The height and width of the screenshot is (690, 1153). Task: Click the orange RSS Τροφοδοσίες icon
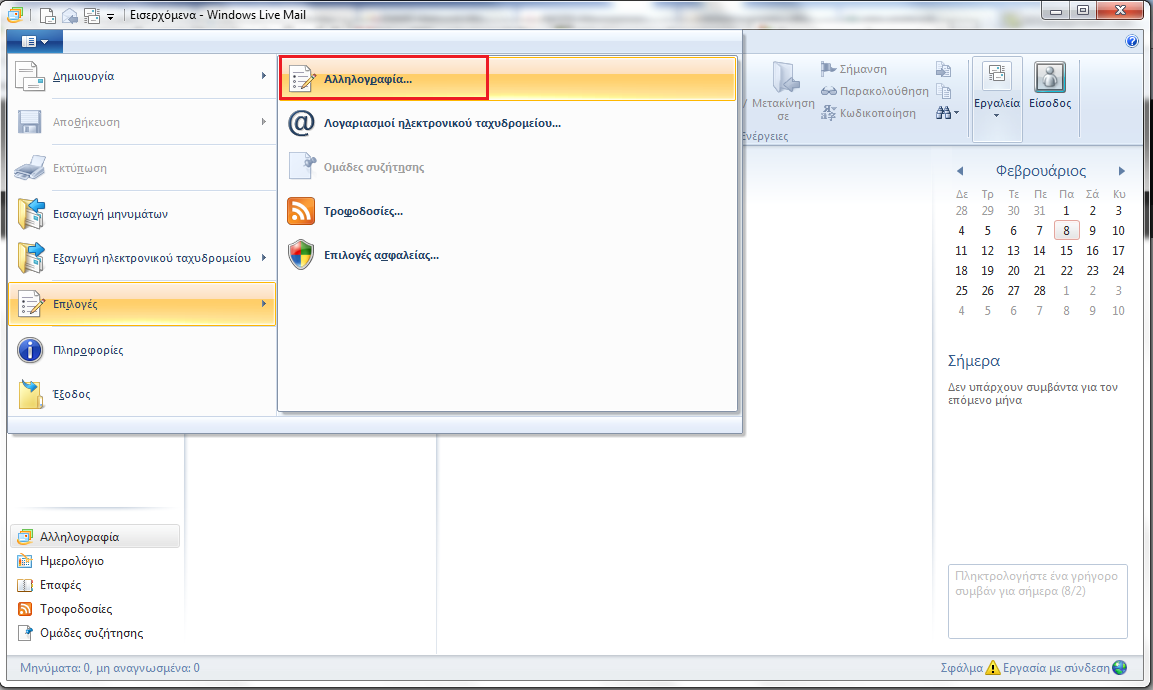[x=301, y=211]
